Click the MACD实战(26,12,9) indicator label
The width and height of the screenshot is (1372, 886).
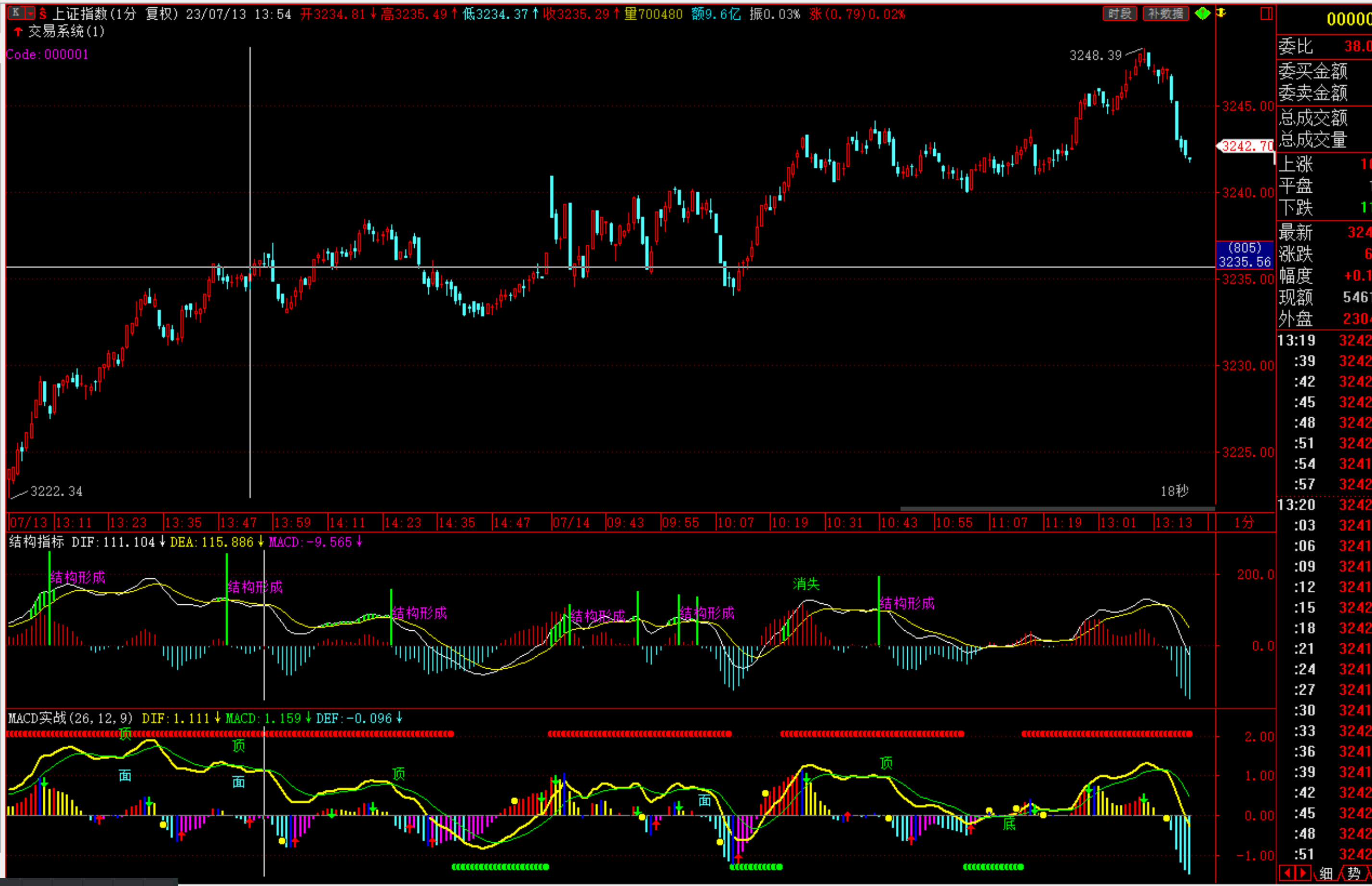click(x=70, y=718)
